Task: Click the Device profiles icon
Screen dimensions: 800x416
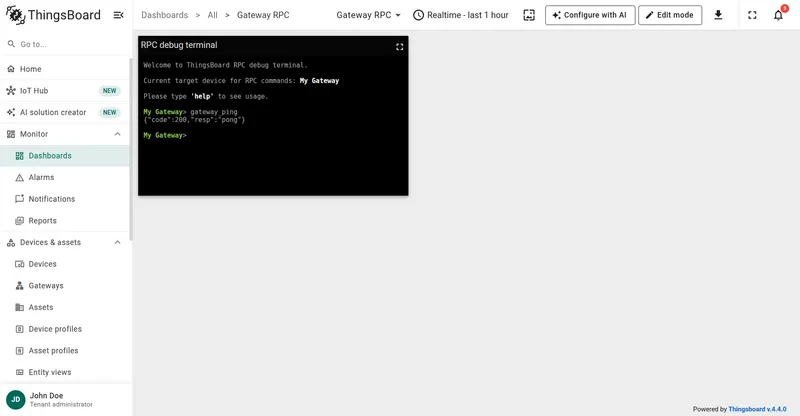Action: [19, 329]
